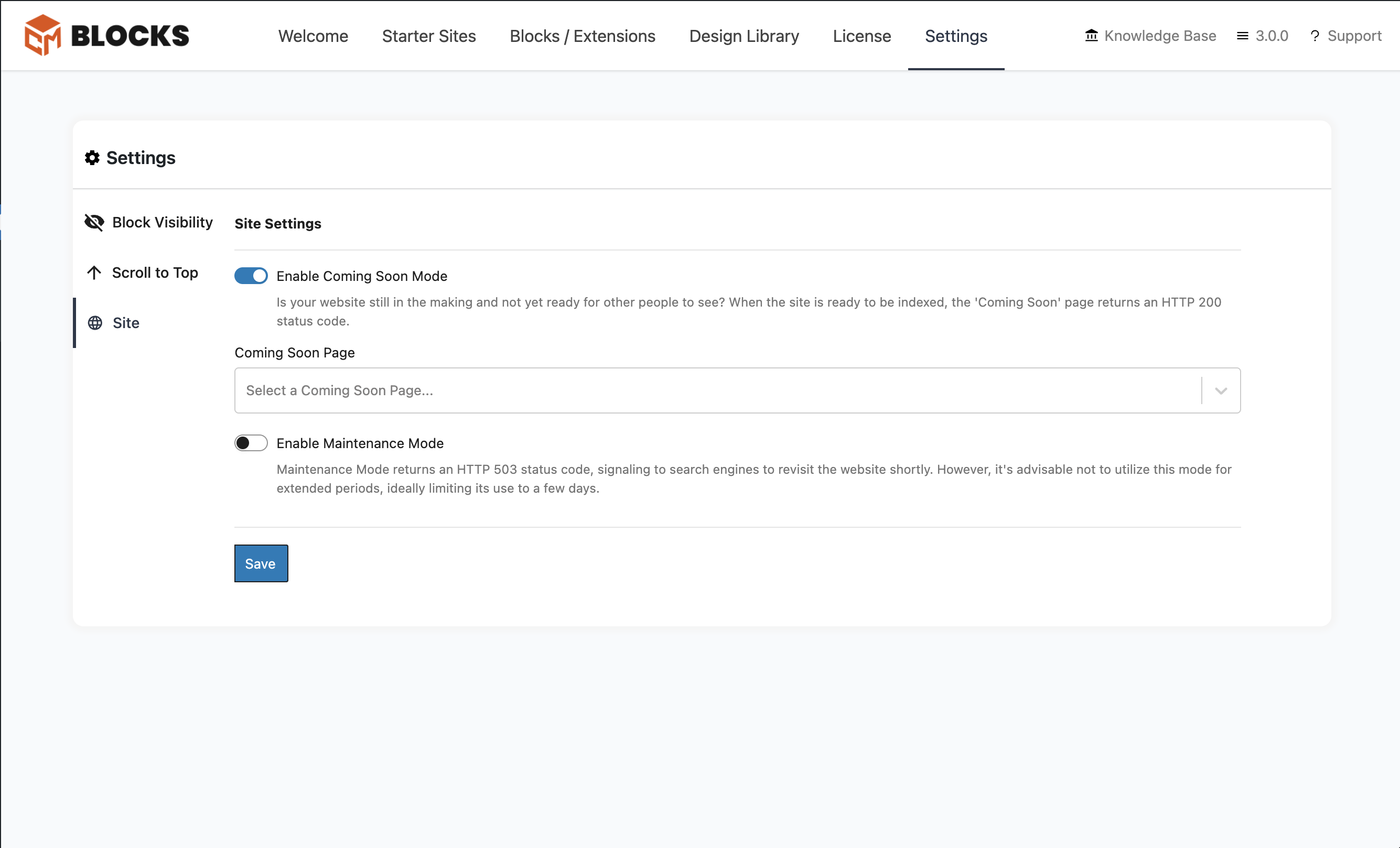Viewport: 1400px width, 848px height.
Task: Open the License tab
Action: point(861,36)
